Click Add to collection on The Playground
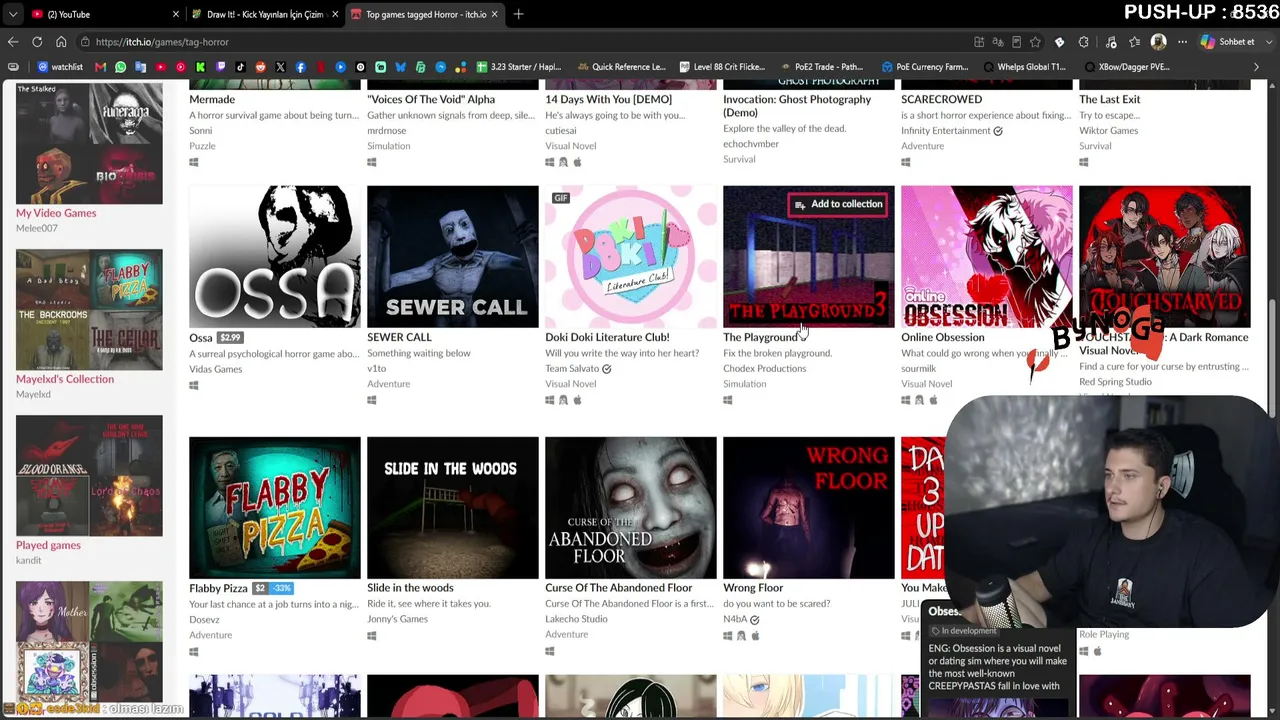The image size is (1280, 720). [838, 204]
